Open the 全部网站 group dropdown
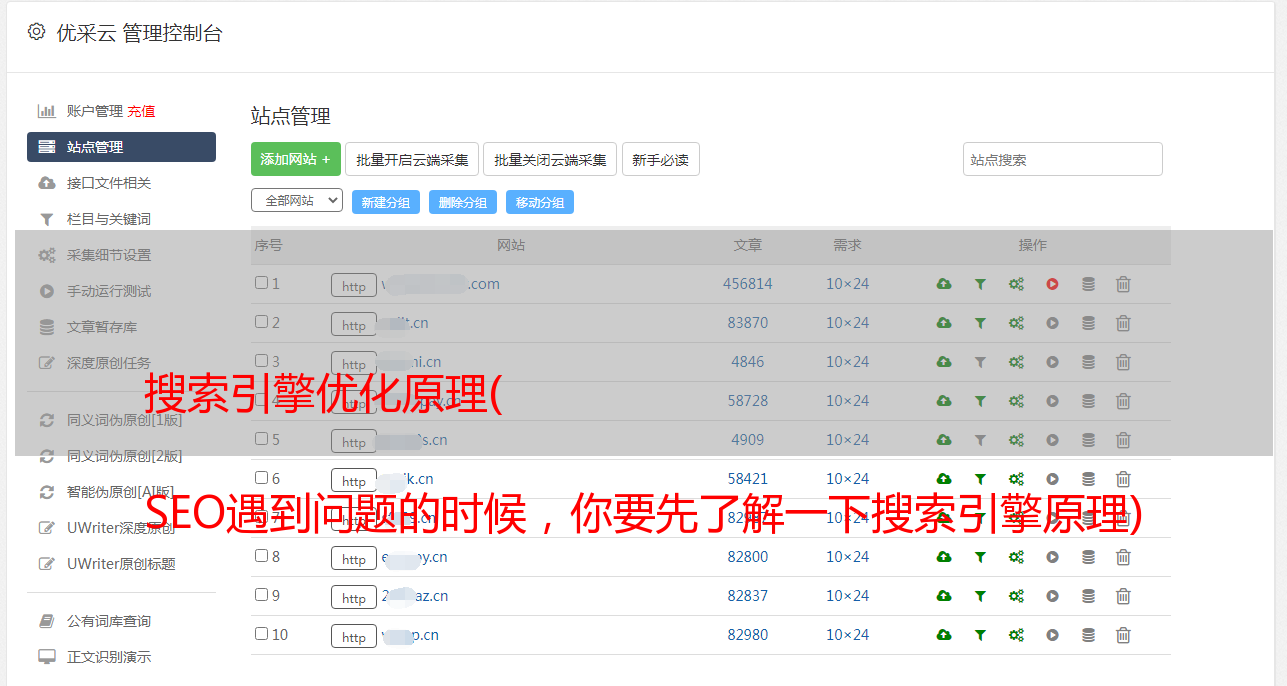The image size is (1287, 686). pos(297,201)
